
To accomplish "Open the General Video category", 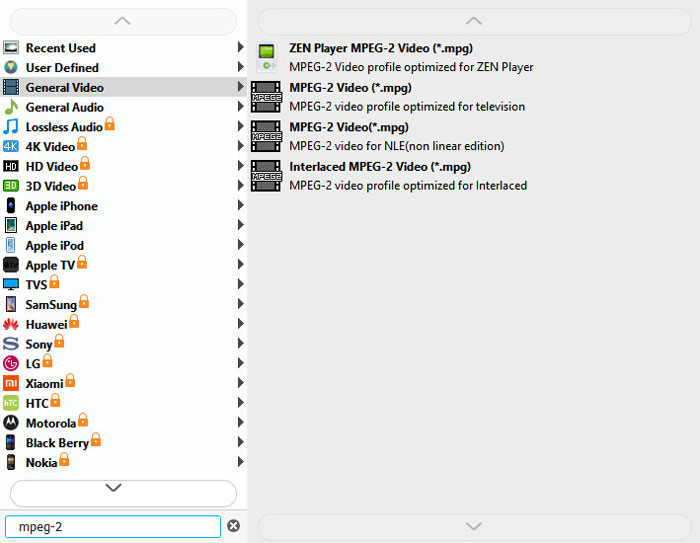I will tap(124, 87).
